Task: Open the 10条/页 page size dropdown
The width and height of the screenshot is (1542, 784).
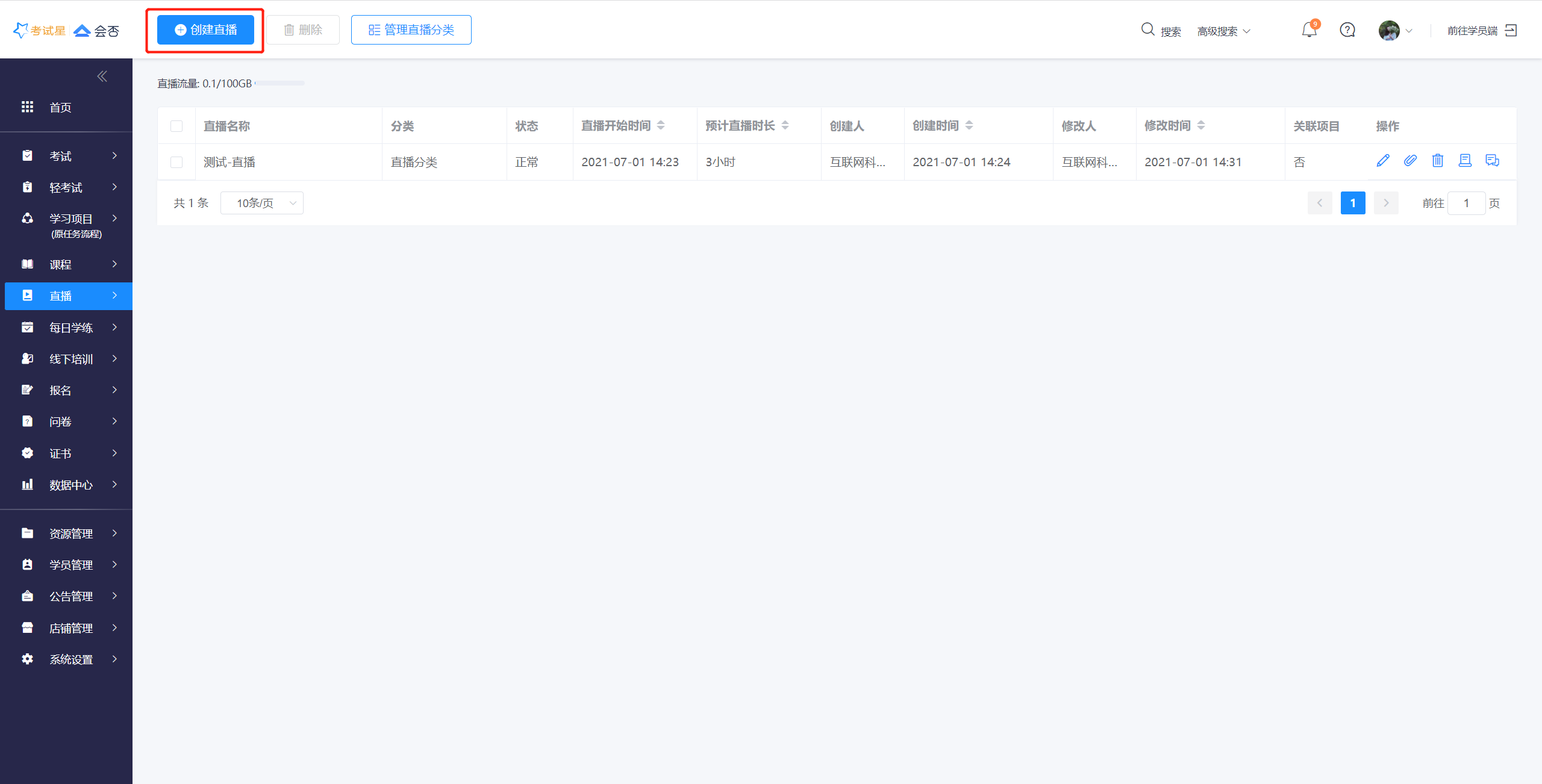Action: [x=262, y=203]
